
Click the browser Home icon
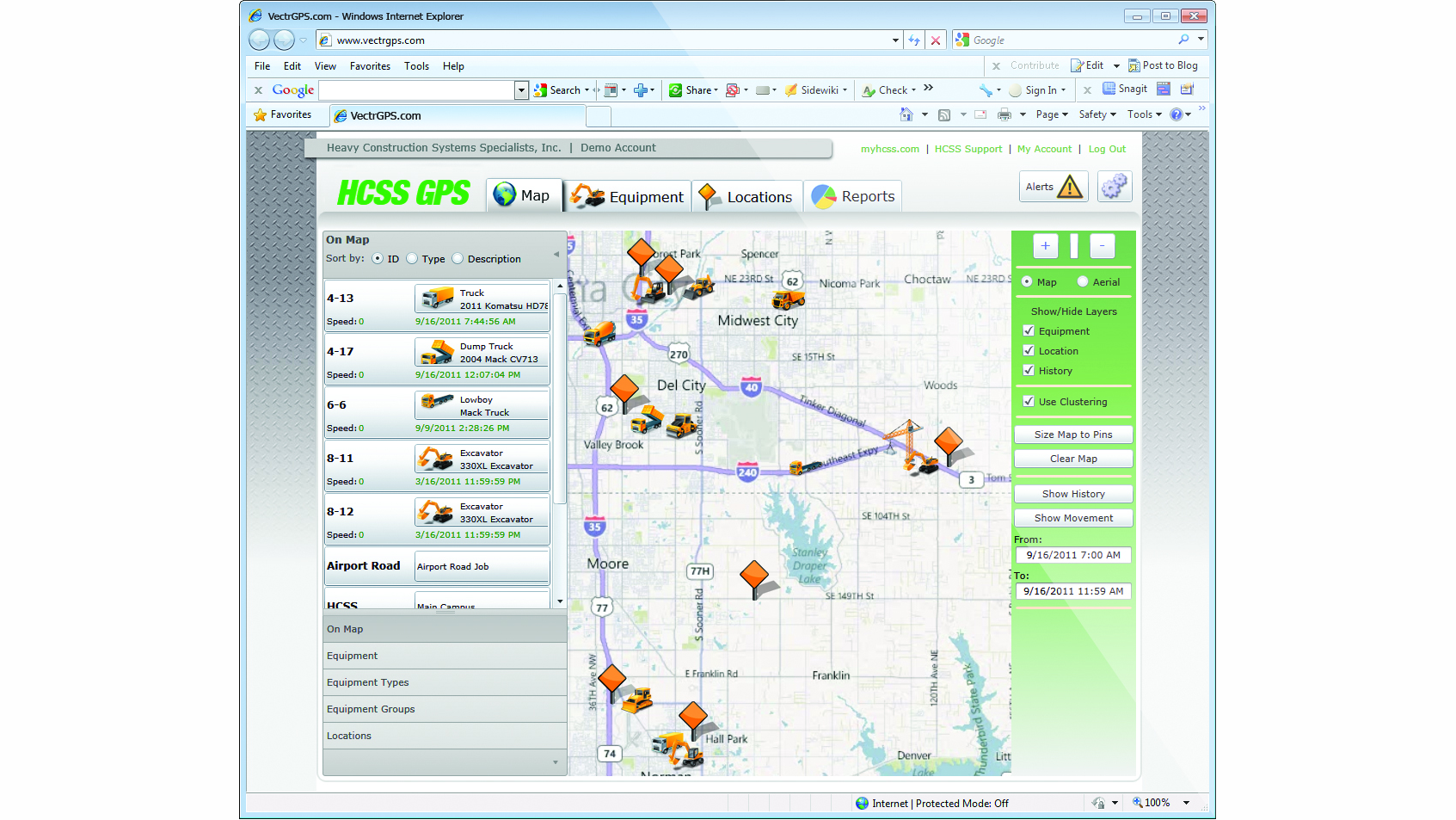click(x=906, y=114)
